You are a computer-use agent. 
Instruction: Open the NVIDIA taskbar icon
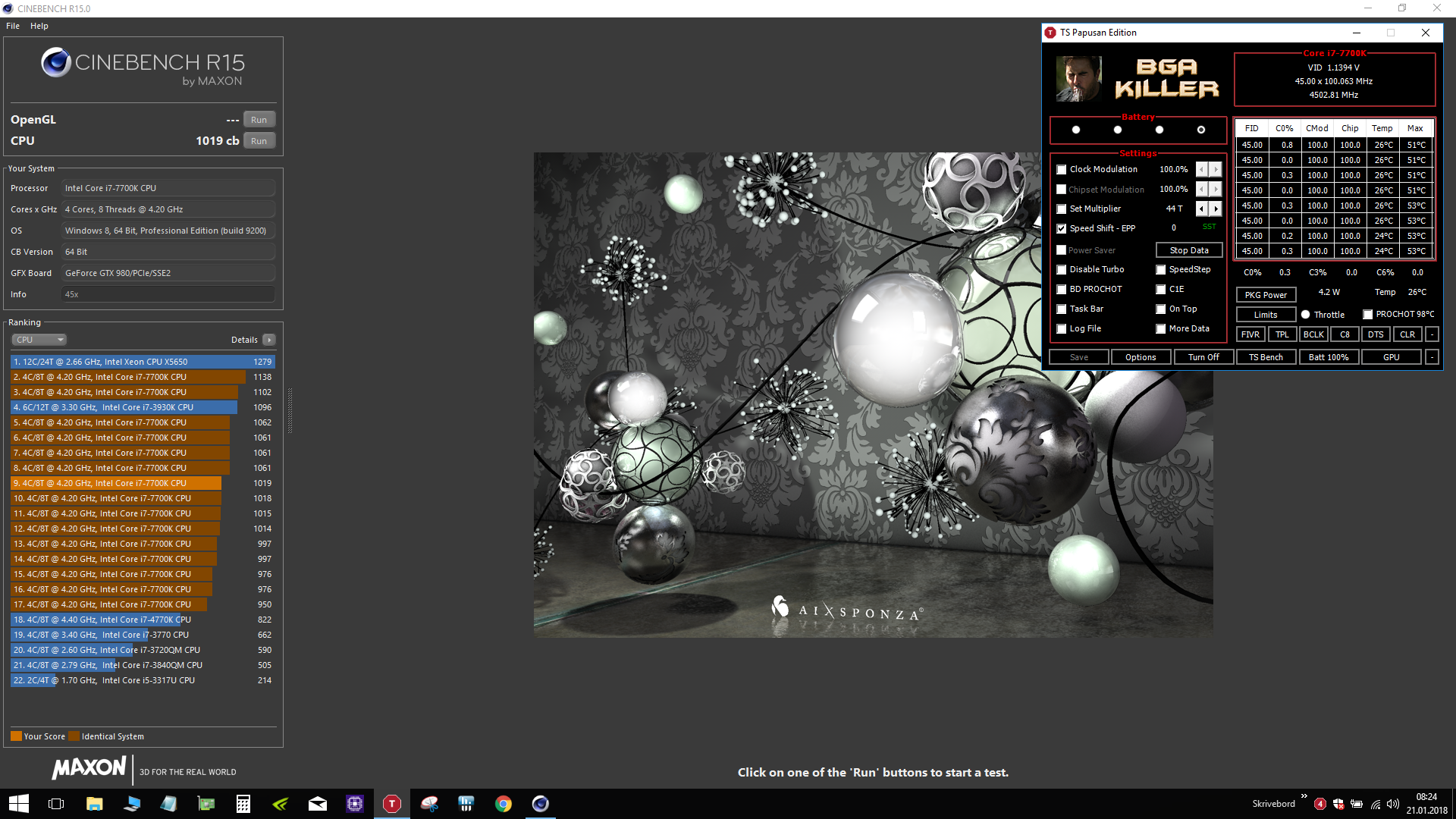(x=280, y=804)
